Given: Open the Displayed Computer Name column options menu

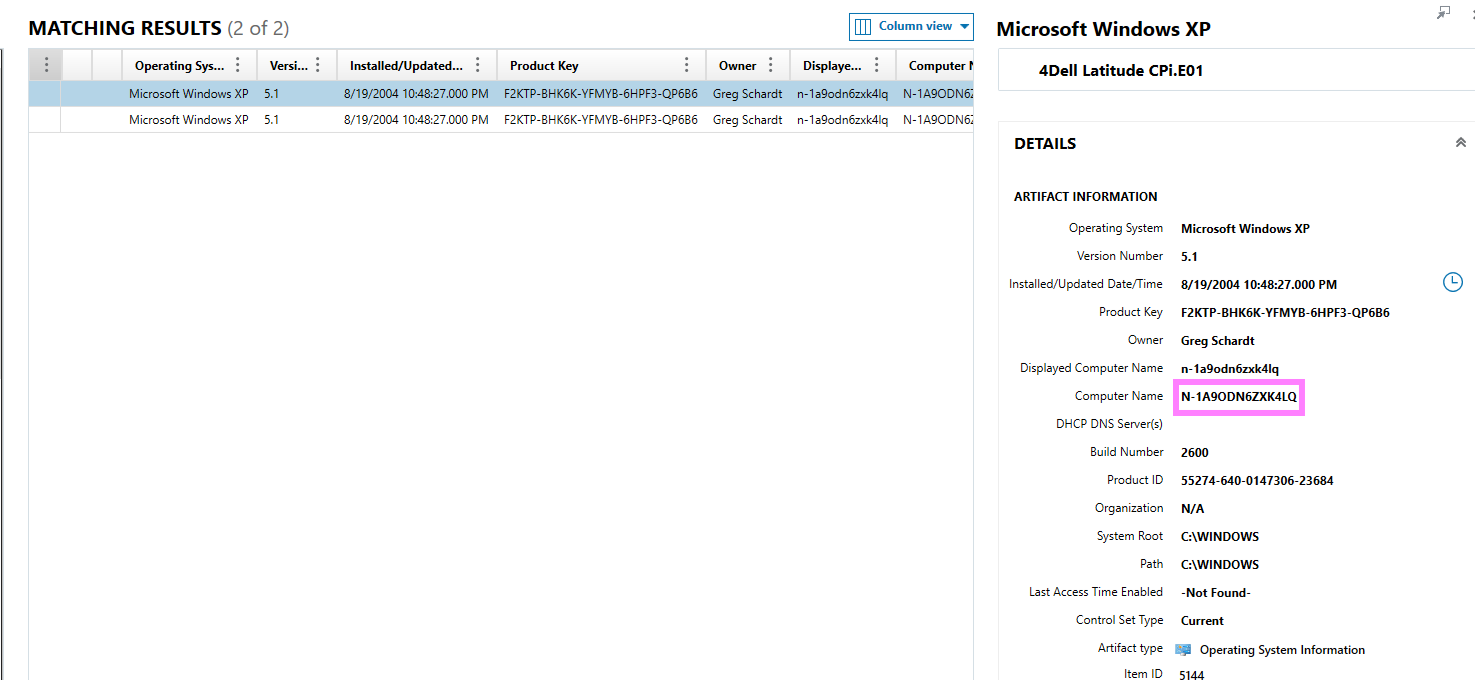Looking at the screenshot, I should coord(877,65).
